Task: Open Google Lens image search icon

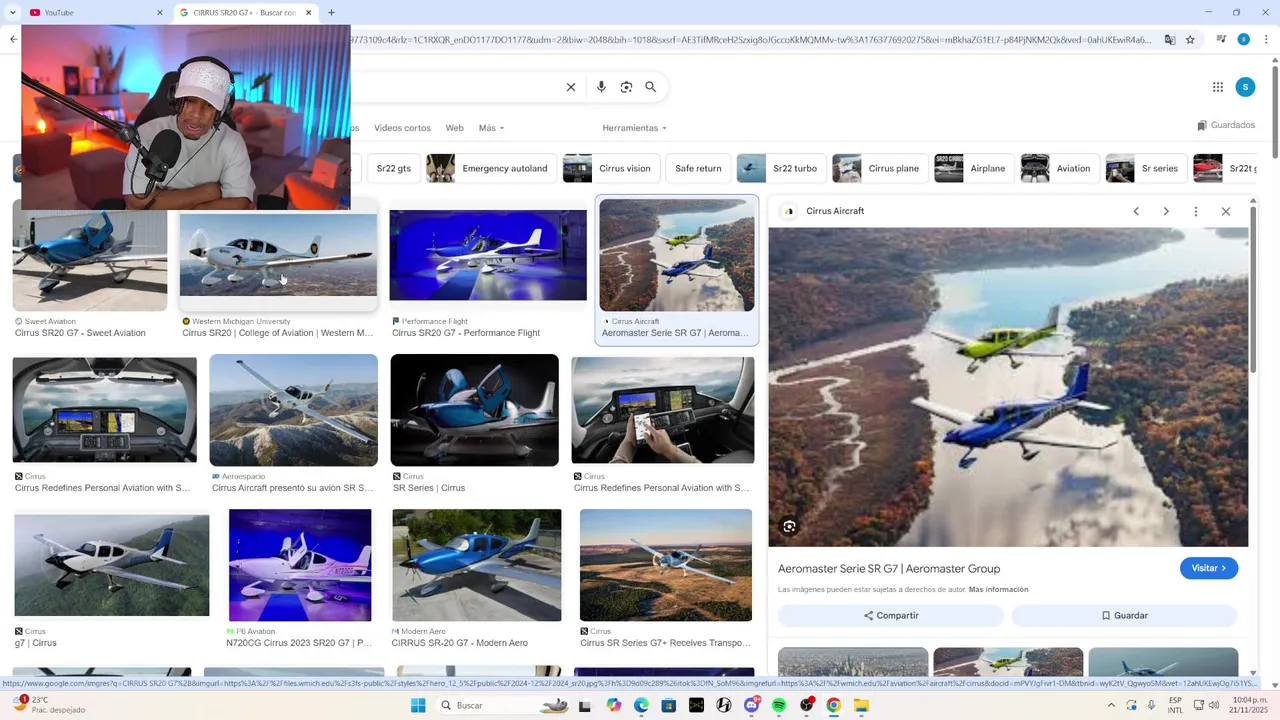Action: point(626,87)
